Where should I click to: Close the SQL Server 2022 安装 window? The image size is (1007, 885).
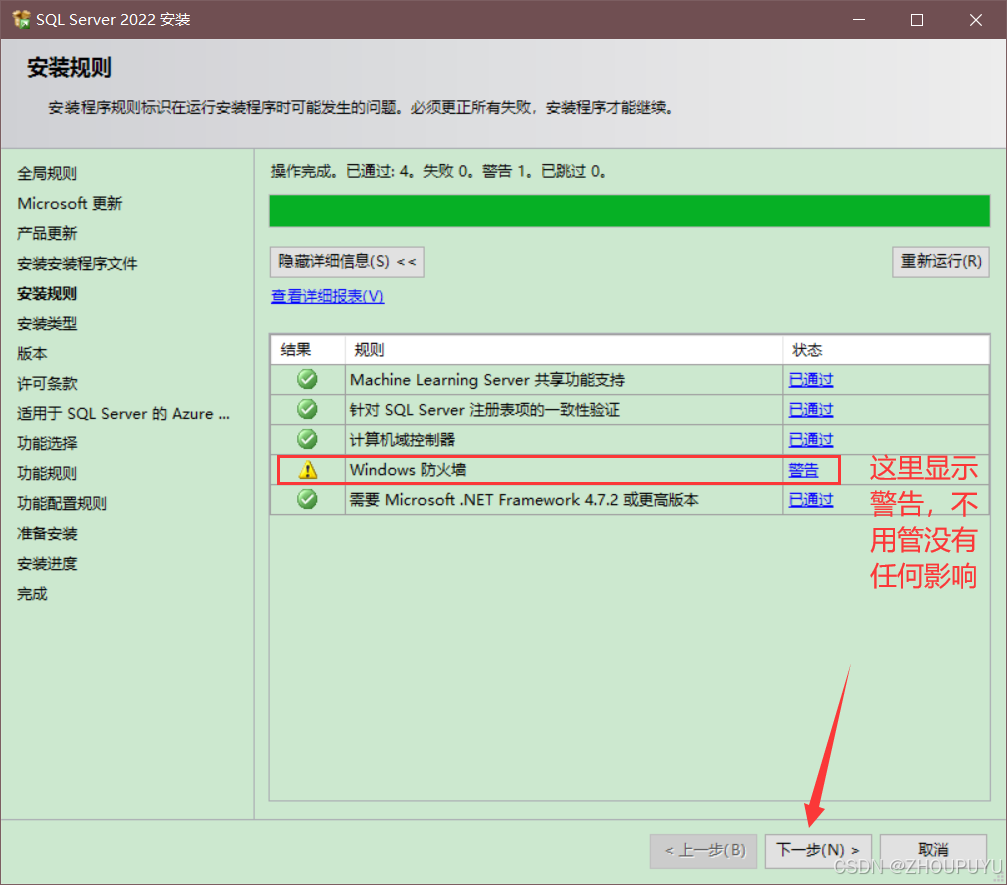click(x=976, y=20)
